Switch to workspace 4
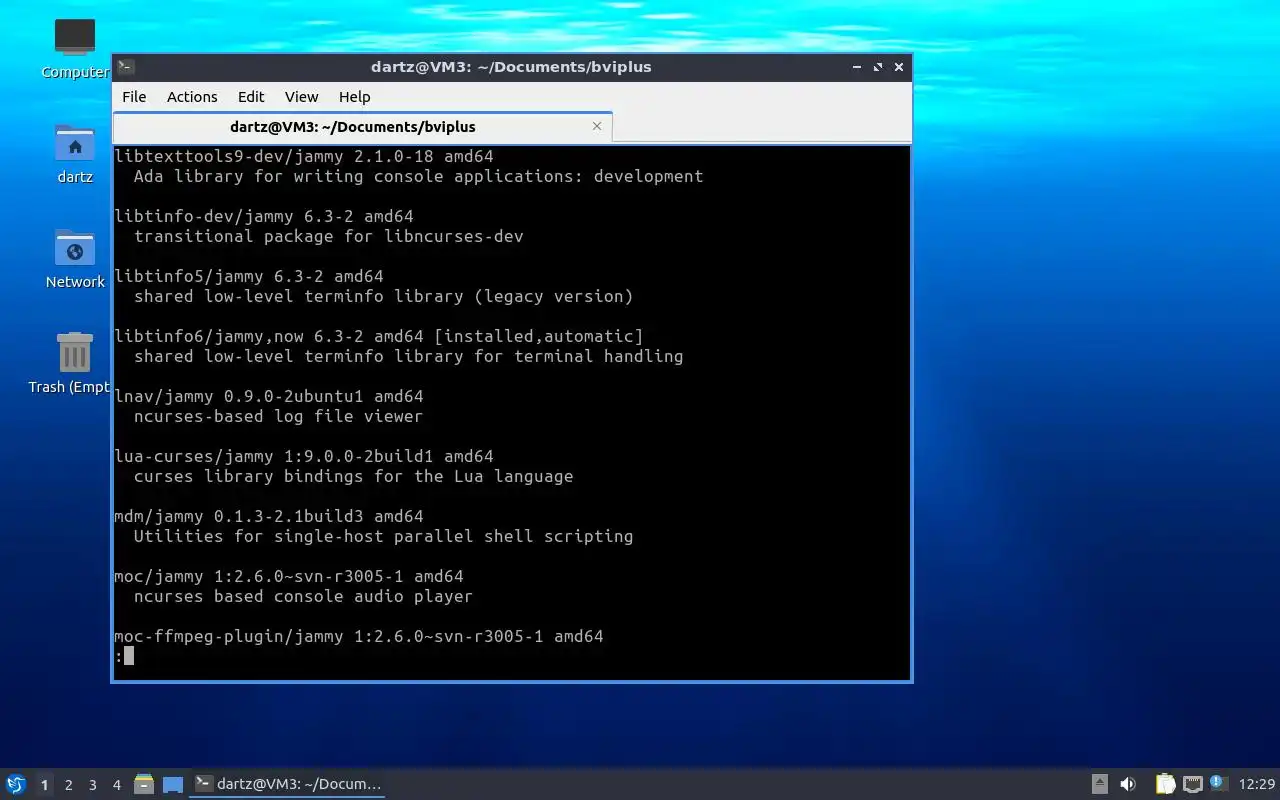1280x800 pixels. 116,785
